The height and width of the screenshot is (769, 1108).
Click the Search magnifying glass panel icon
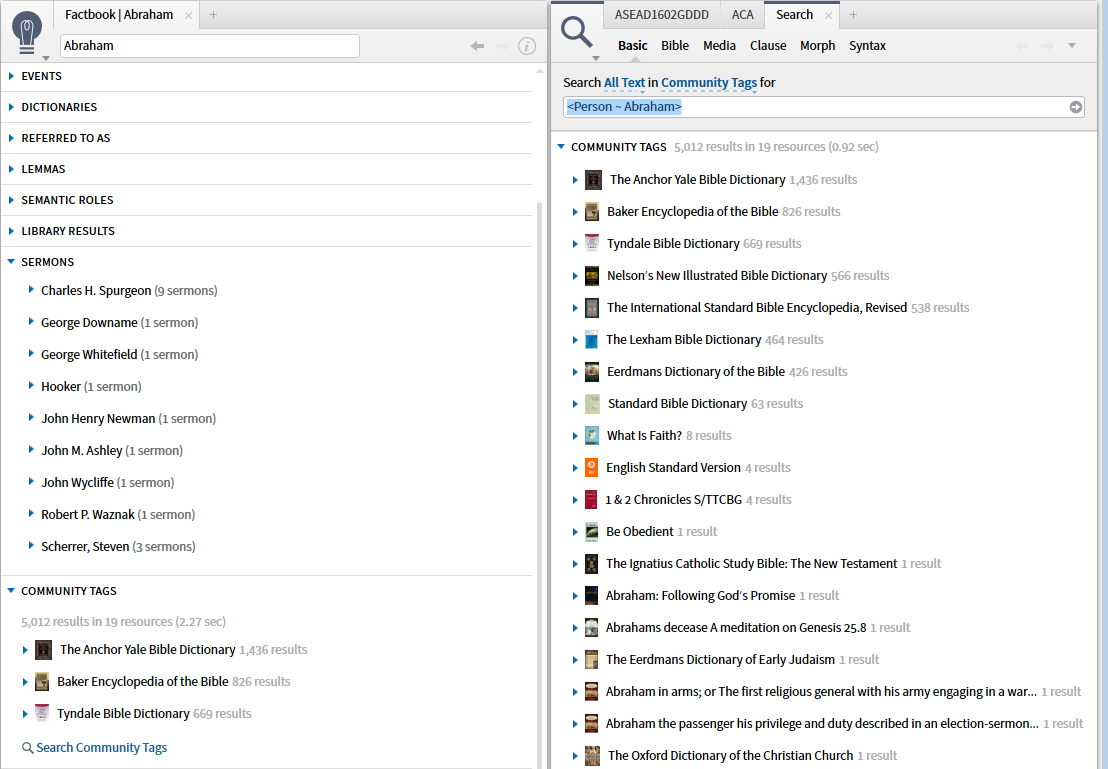(577, 33)
